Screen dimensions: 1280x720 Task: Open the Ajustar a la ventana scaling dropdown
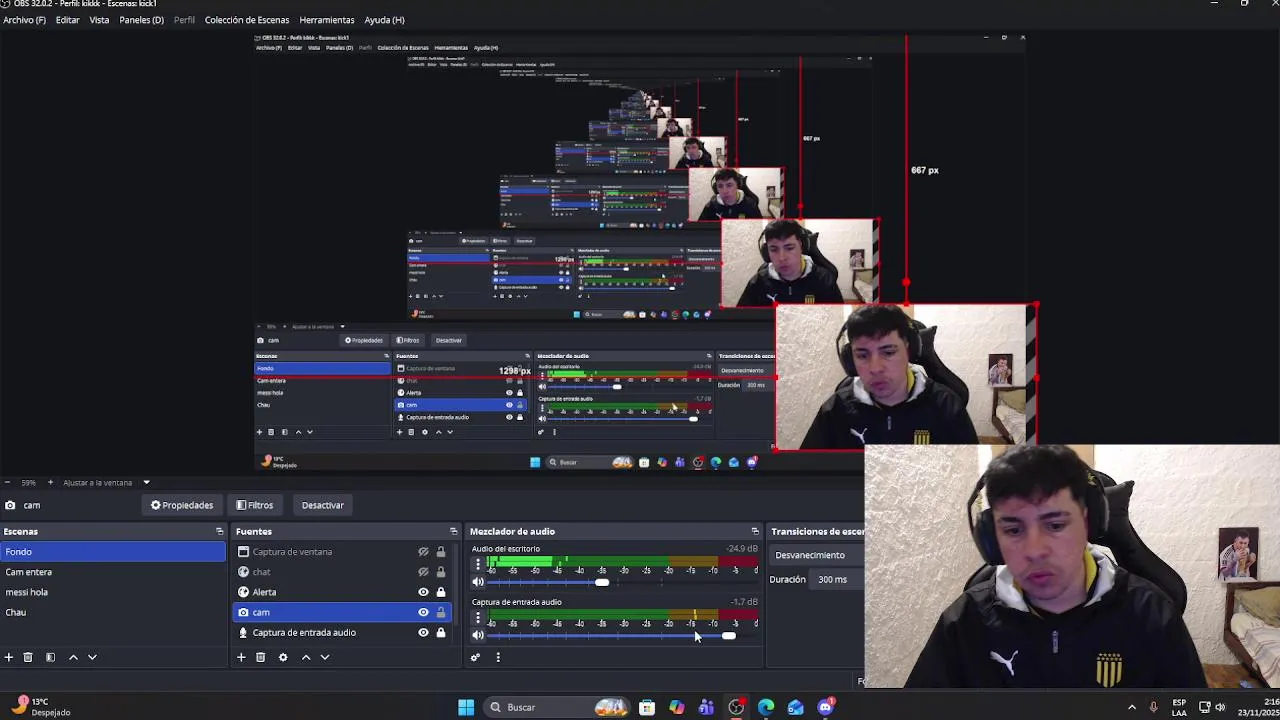tap(106, 482)
